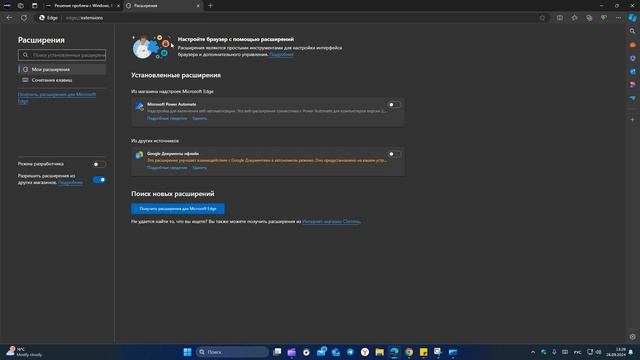Click the Microsoft Power Automate extension icon
This screenshot has height=360, width=640.
140,106
